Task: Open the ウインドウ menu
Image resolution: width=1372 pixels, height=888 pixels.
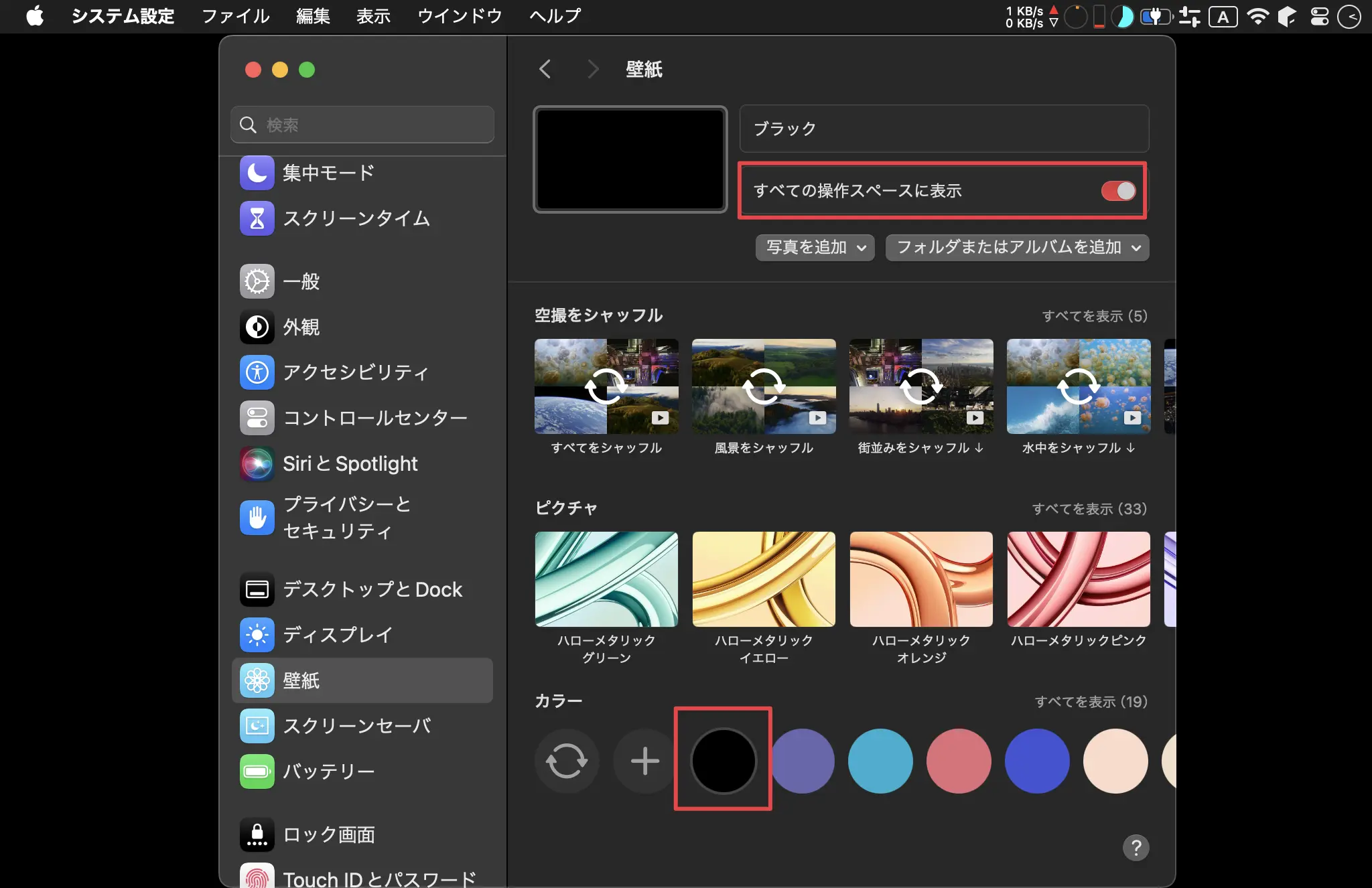Action: [460, 16]
